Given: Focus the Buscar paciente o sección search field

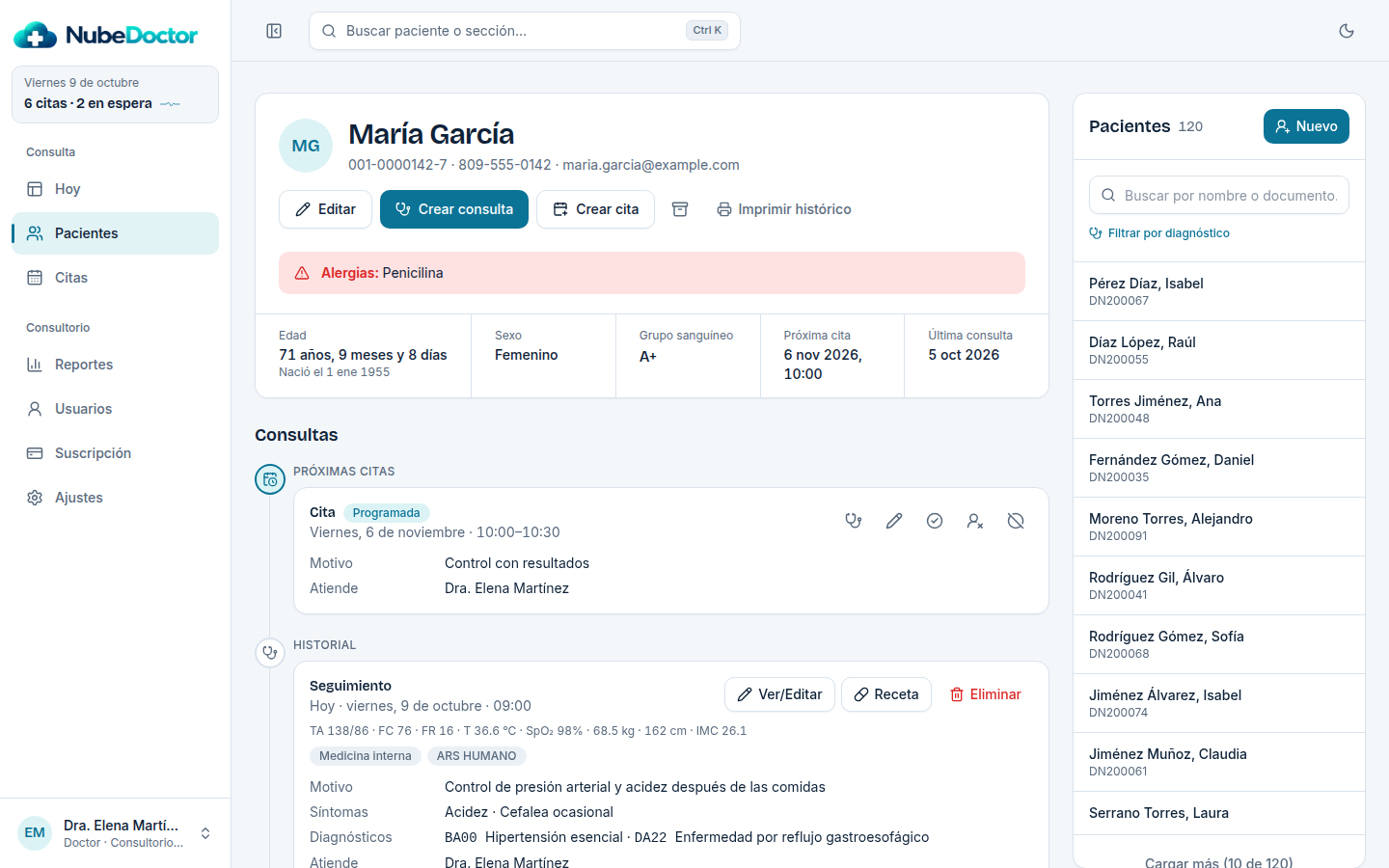Looking at the screenshot, I should pyautogui.click(x=525, y=31).
